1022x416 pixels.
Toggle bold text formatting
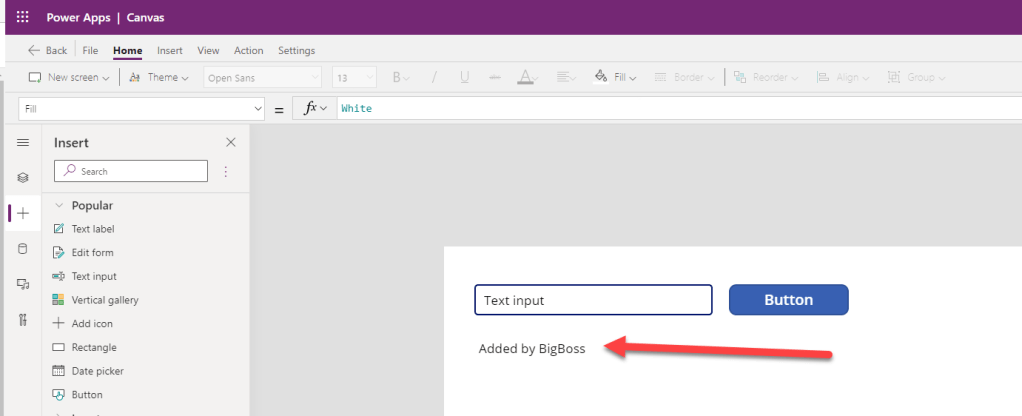tap(396, 77)
